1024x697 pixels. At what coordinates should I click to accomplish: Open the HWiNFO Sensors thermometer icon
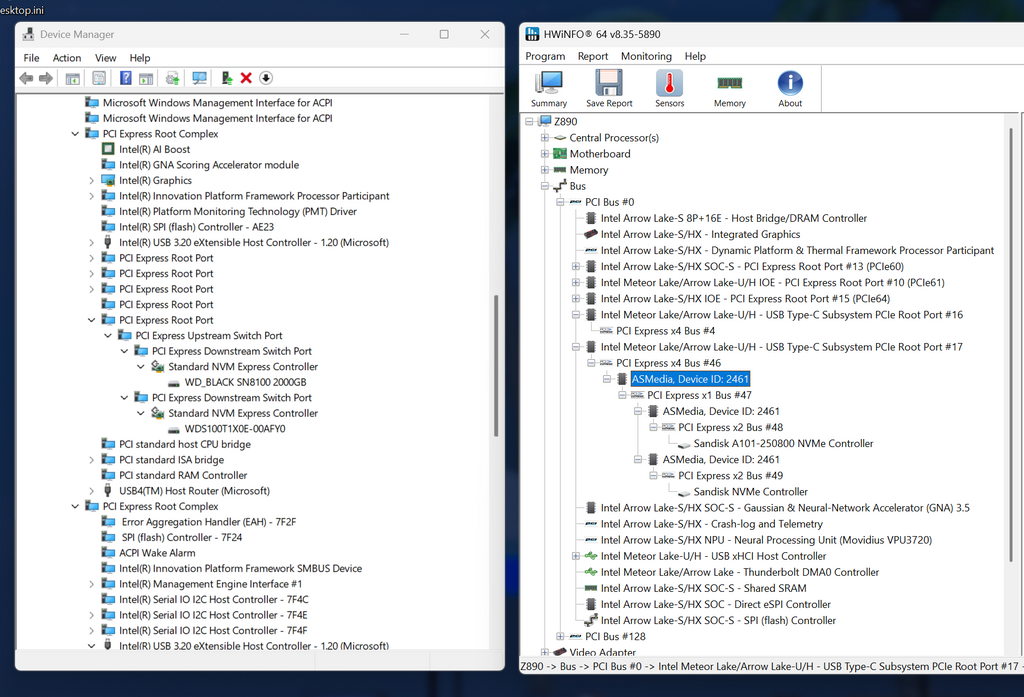[x=669, y=89]
